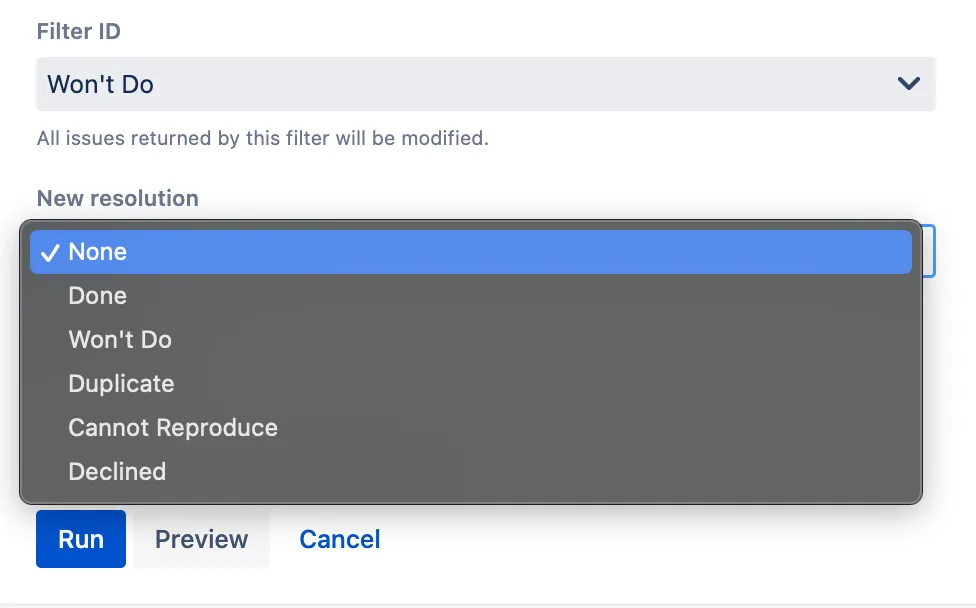Select Declined from the resolution list
Image resolution: width=976 pixels, height=608 pixels.
click(x=471, y=472)
